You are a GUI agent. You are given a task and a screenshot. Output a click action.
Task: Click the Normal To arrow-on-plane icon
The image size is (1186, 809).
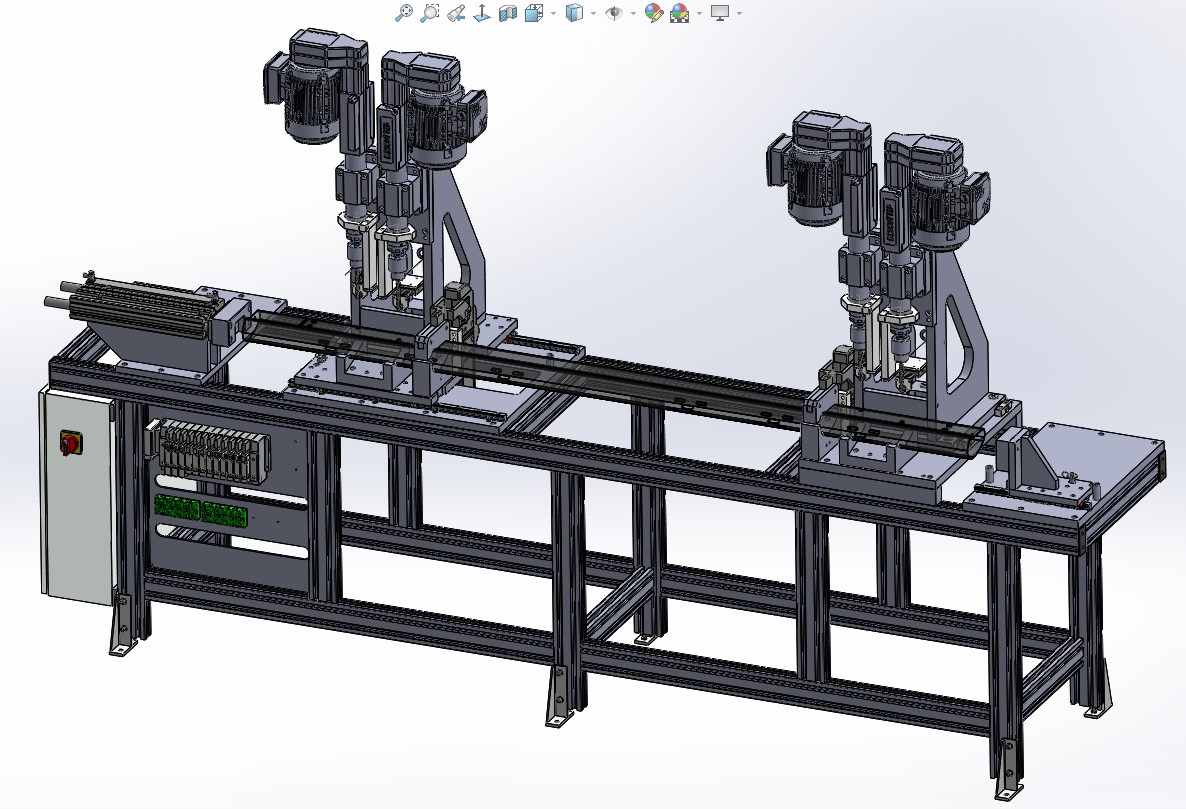(x=481, y=13)
